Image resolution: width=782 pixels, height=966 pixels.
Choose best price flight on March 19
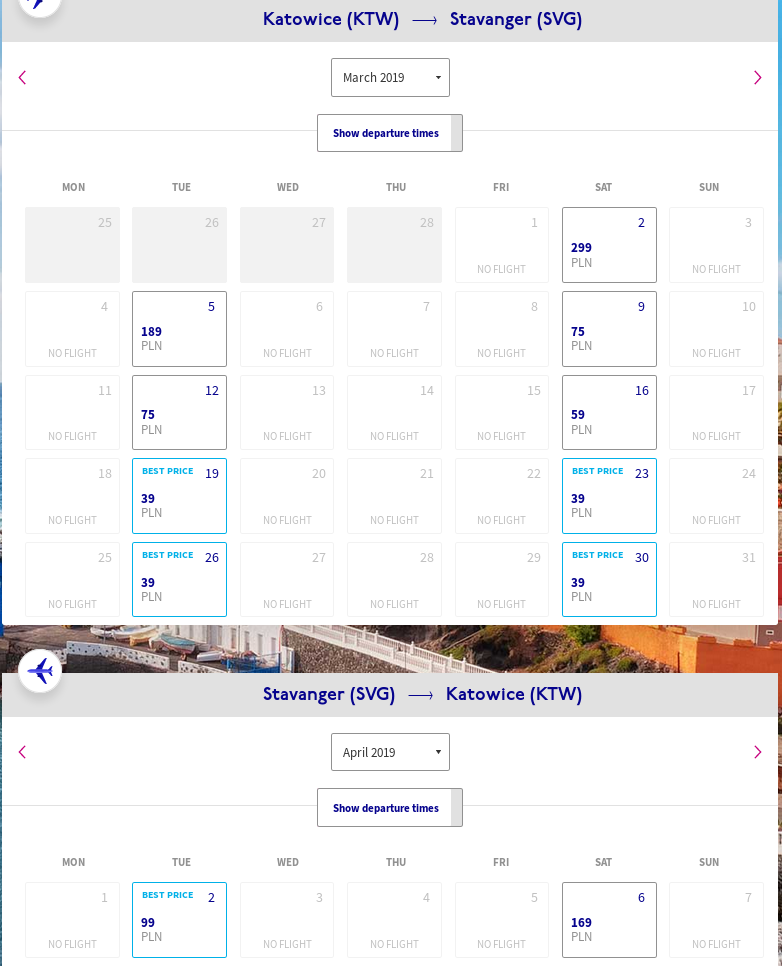(x=179, y=496)
